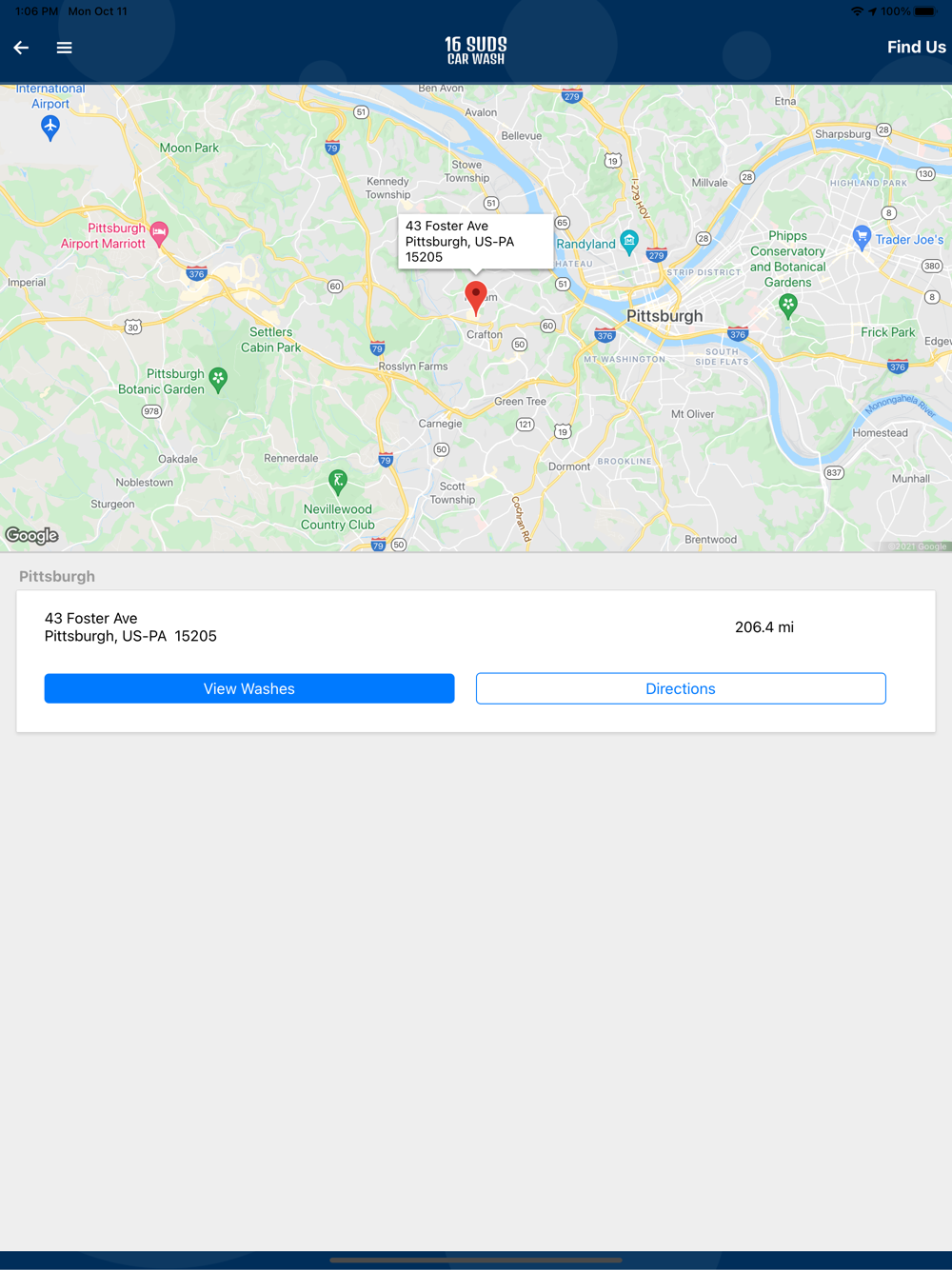Open the hamburger menu
952x1270 pixels.
(64, 48)
